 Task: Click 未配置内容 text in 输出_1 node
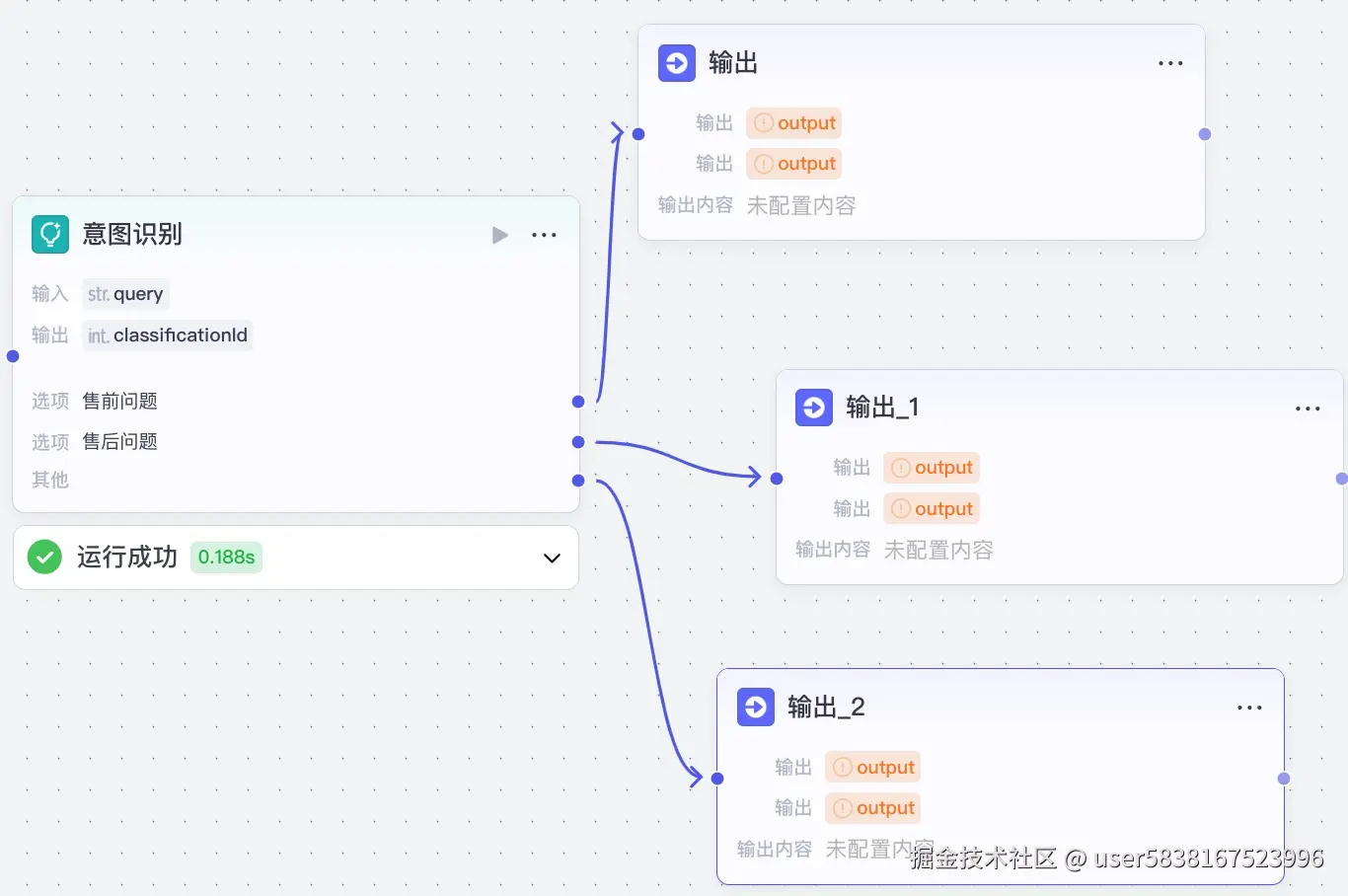(938, 550)
